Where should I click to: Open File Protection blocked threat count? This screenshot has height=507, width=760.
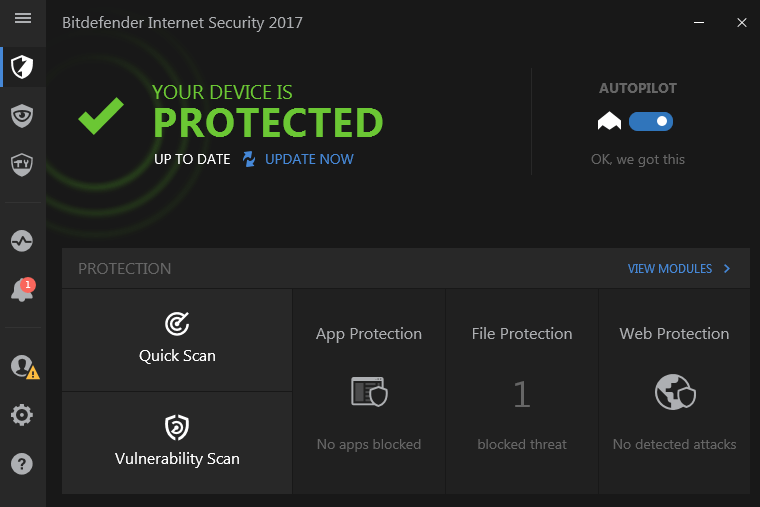coord(521,395)
